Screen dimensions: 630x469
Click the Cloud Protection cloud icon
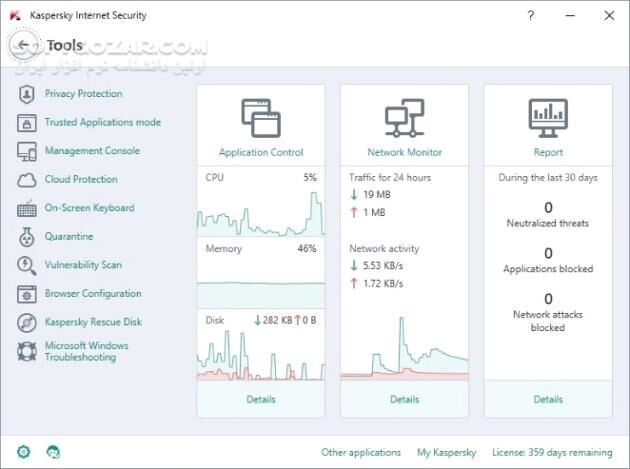[27, 180]
